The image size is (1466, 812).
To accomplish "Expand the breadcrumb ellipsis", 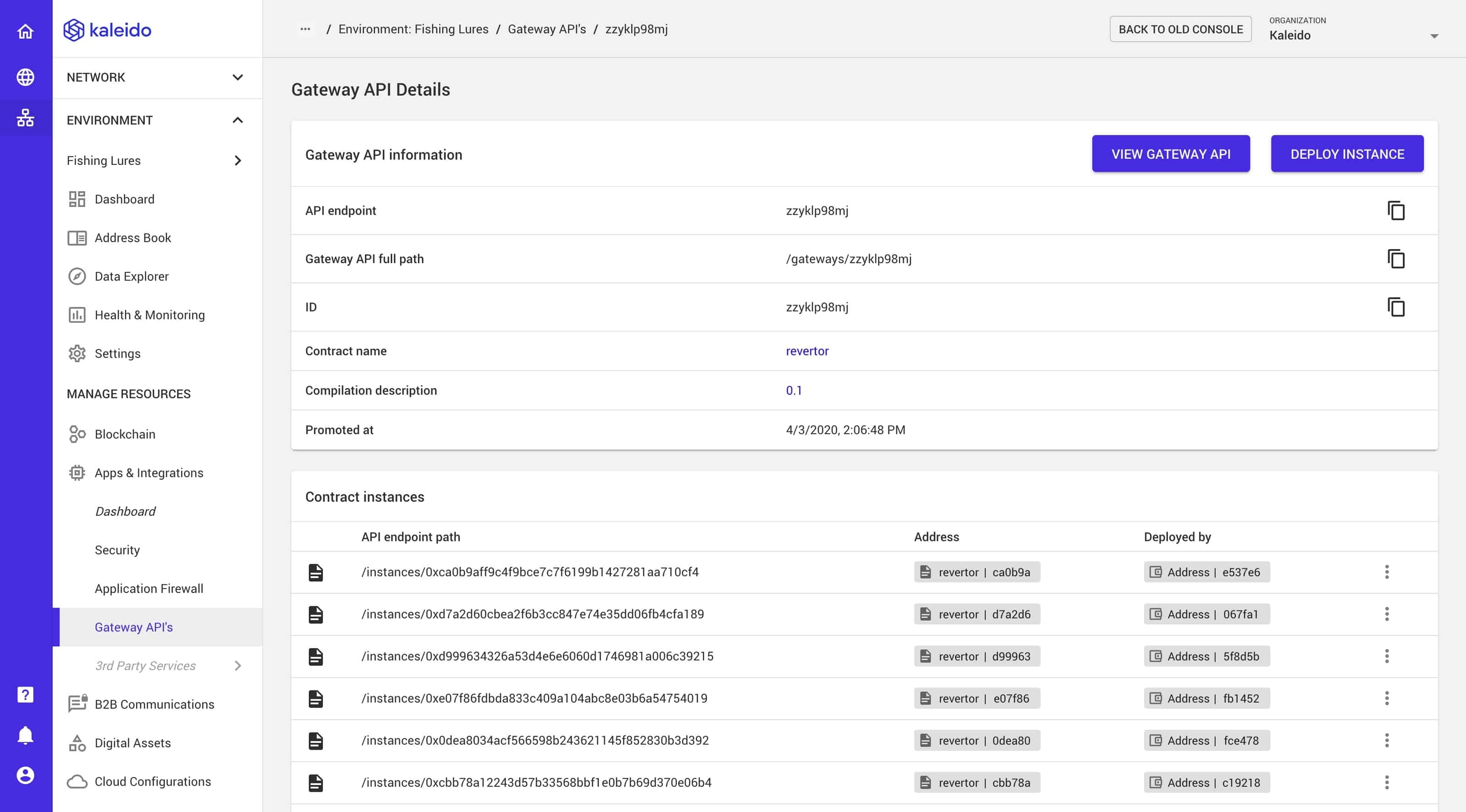I will [306, 28].
